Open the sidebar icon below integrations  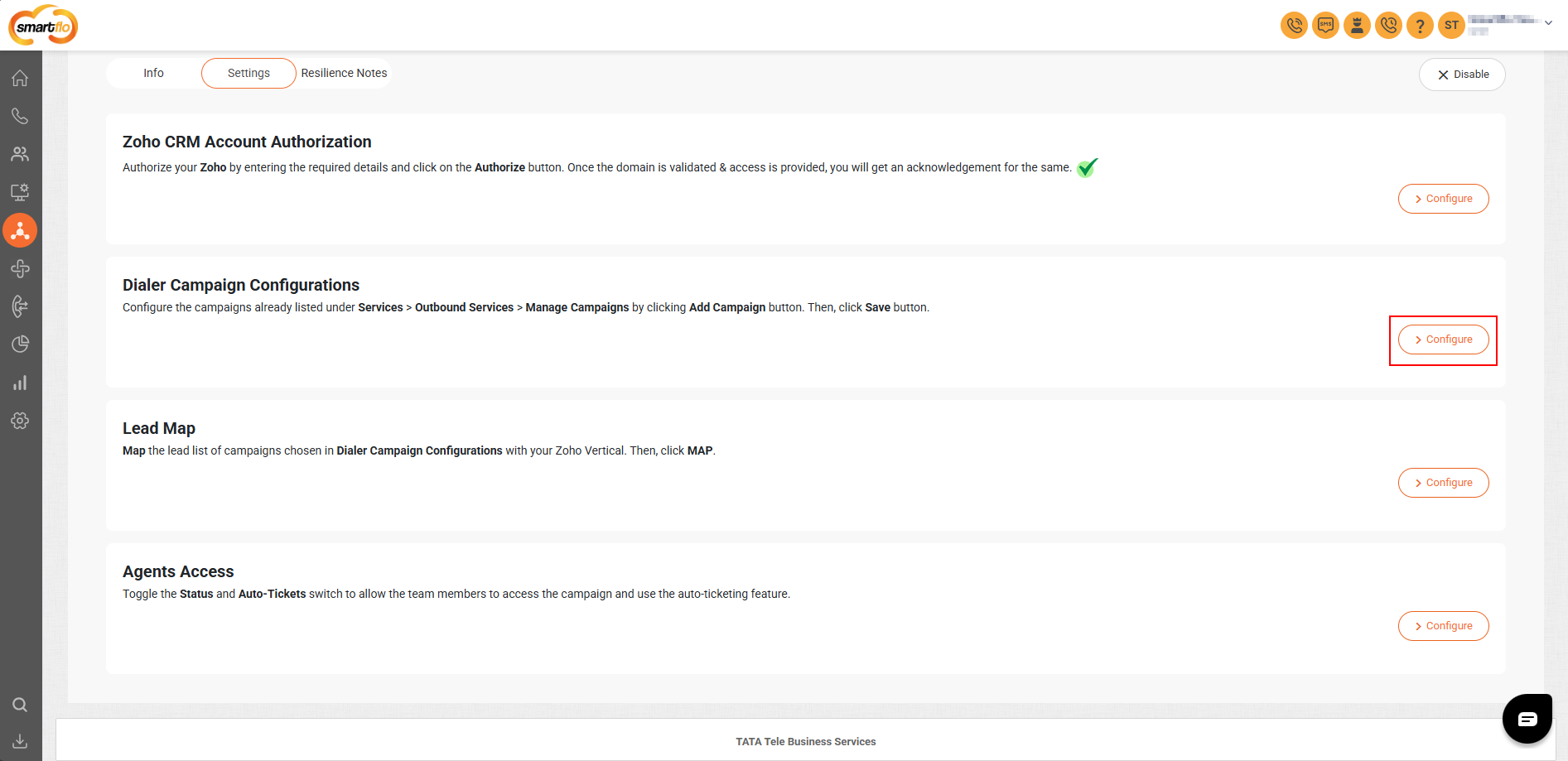(x=20, y=268)
